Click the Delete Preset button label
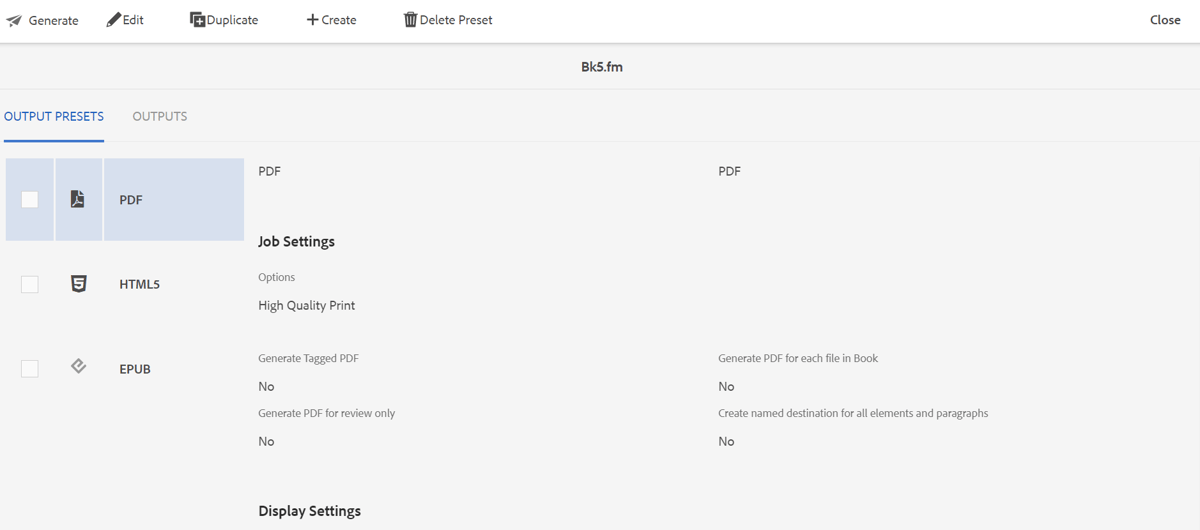Image resolution: width=1200 pixels, height=530 pixels. click(456, 20)
